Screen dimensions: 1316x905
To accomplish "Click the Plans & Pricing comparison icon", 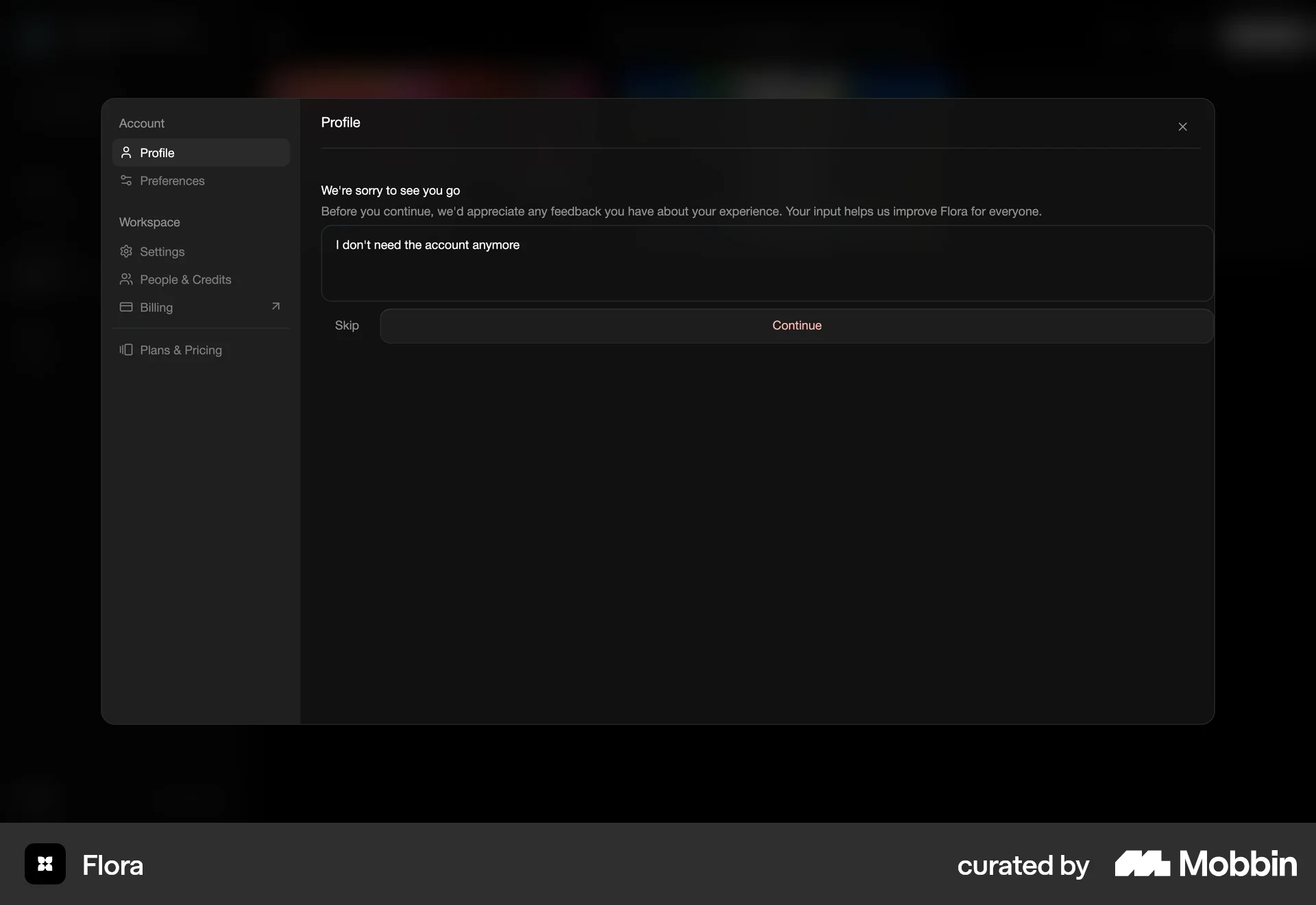I will pos(126,350).
